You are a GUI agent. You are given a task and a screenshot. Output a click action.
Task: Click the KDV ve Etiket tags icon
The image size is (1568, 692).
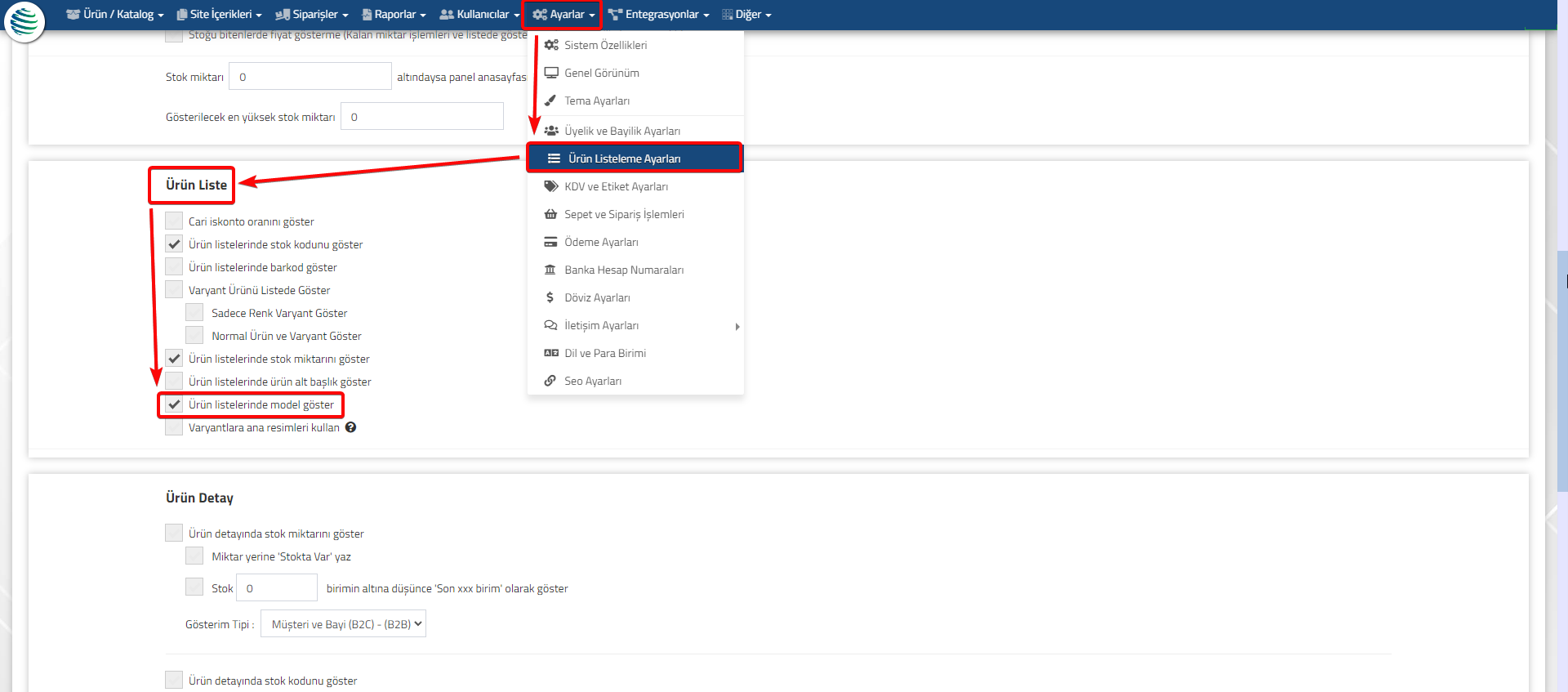click(551, 186)
